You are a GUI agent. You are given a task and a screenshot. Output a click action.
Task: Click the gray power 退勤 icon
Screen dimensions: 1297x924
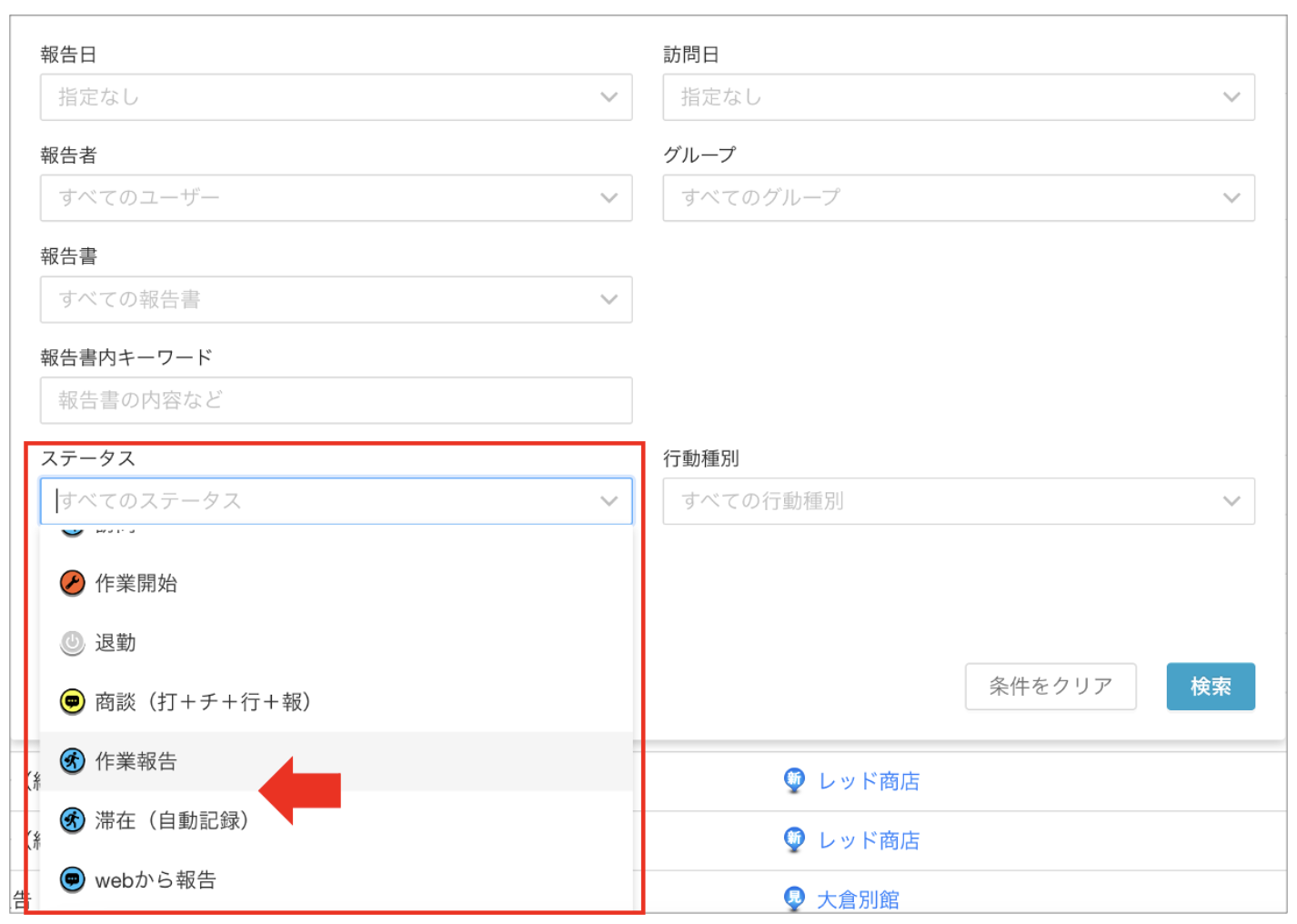click(x=73, y=643)
